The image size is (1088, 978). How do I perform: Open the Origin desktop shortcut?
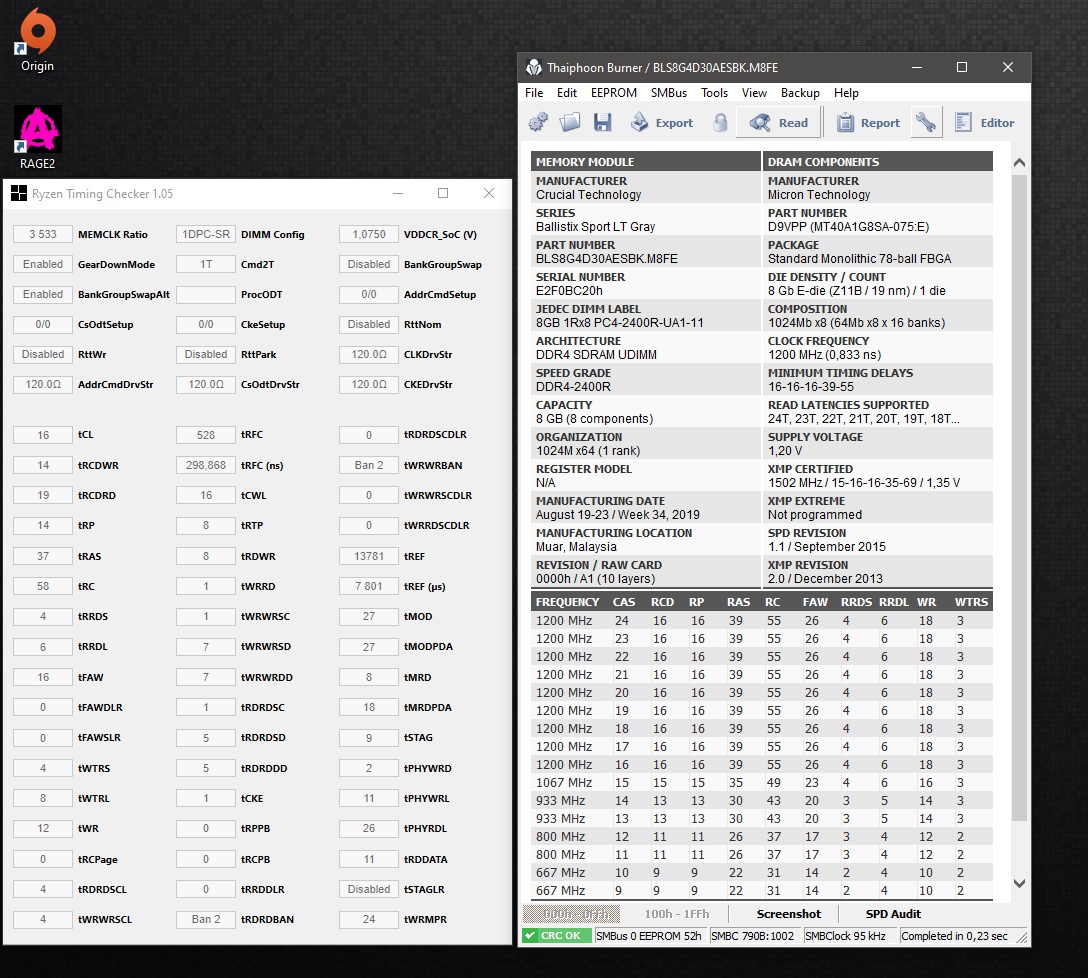[37, 40]
